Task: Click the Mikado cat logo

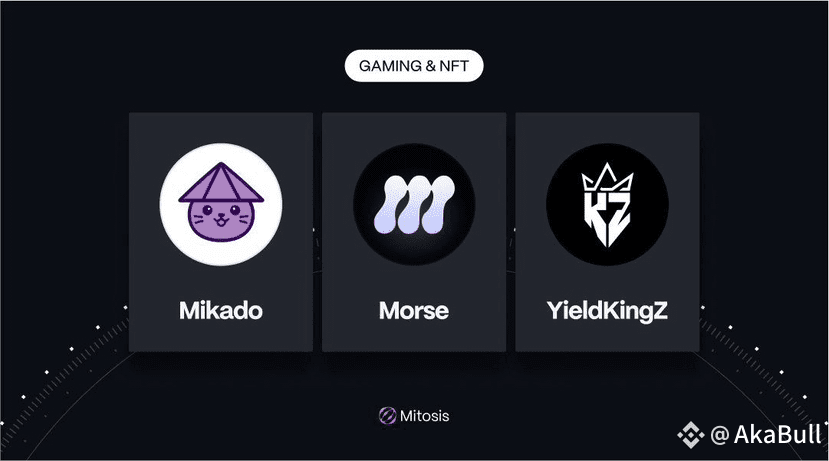Action: point(221,202)
